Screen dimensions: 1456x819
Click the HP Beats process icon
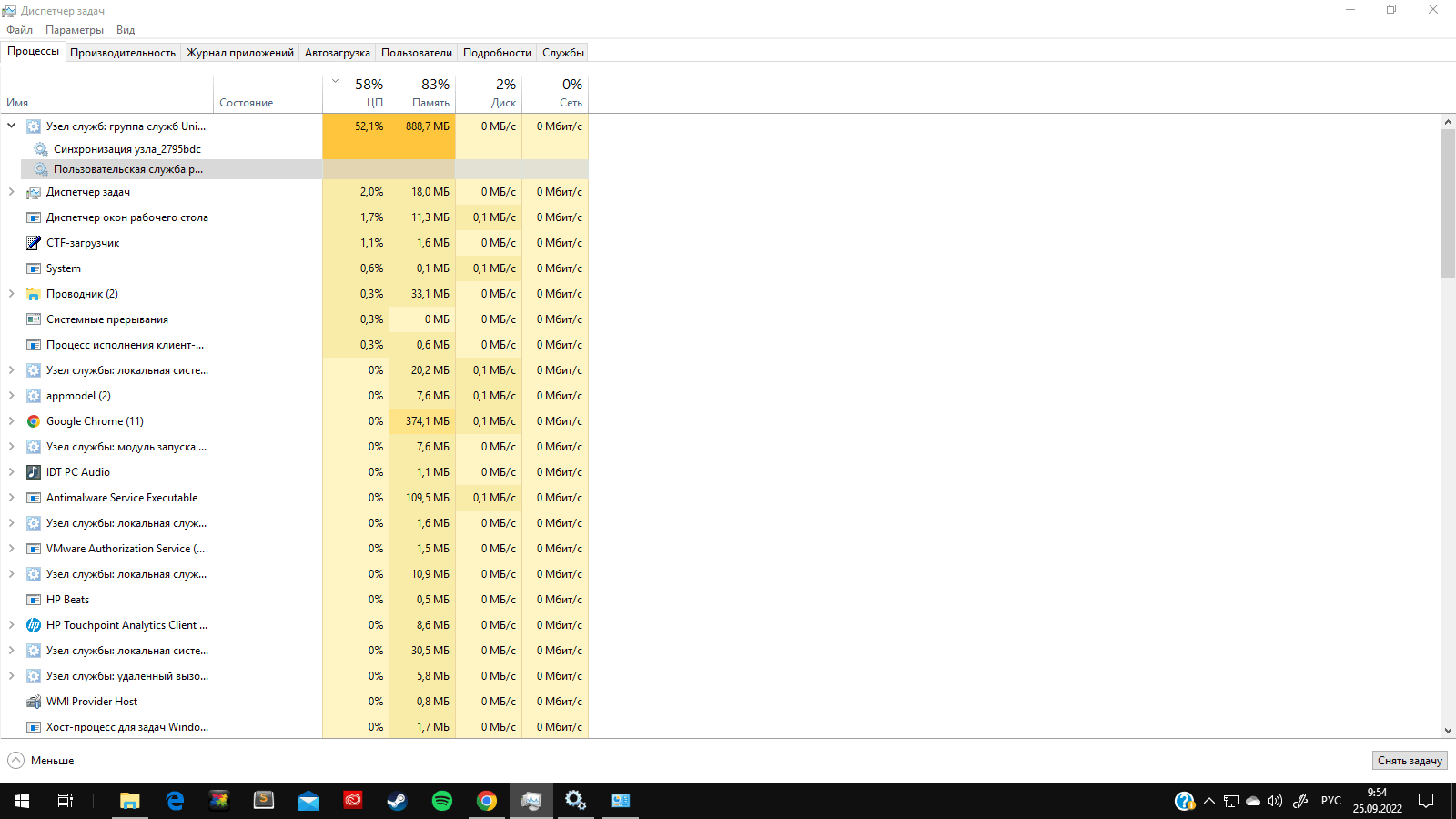point(34,600)
